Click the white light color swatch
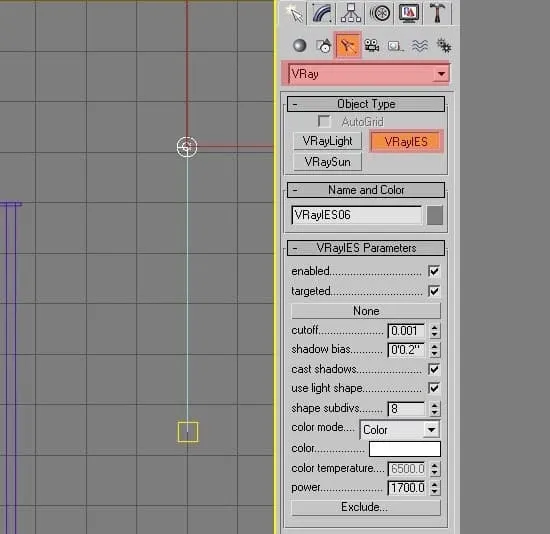Viewport: 550px width, 534px height. click(x=405, y=449)
